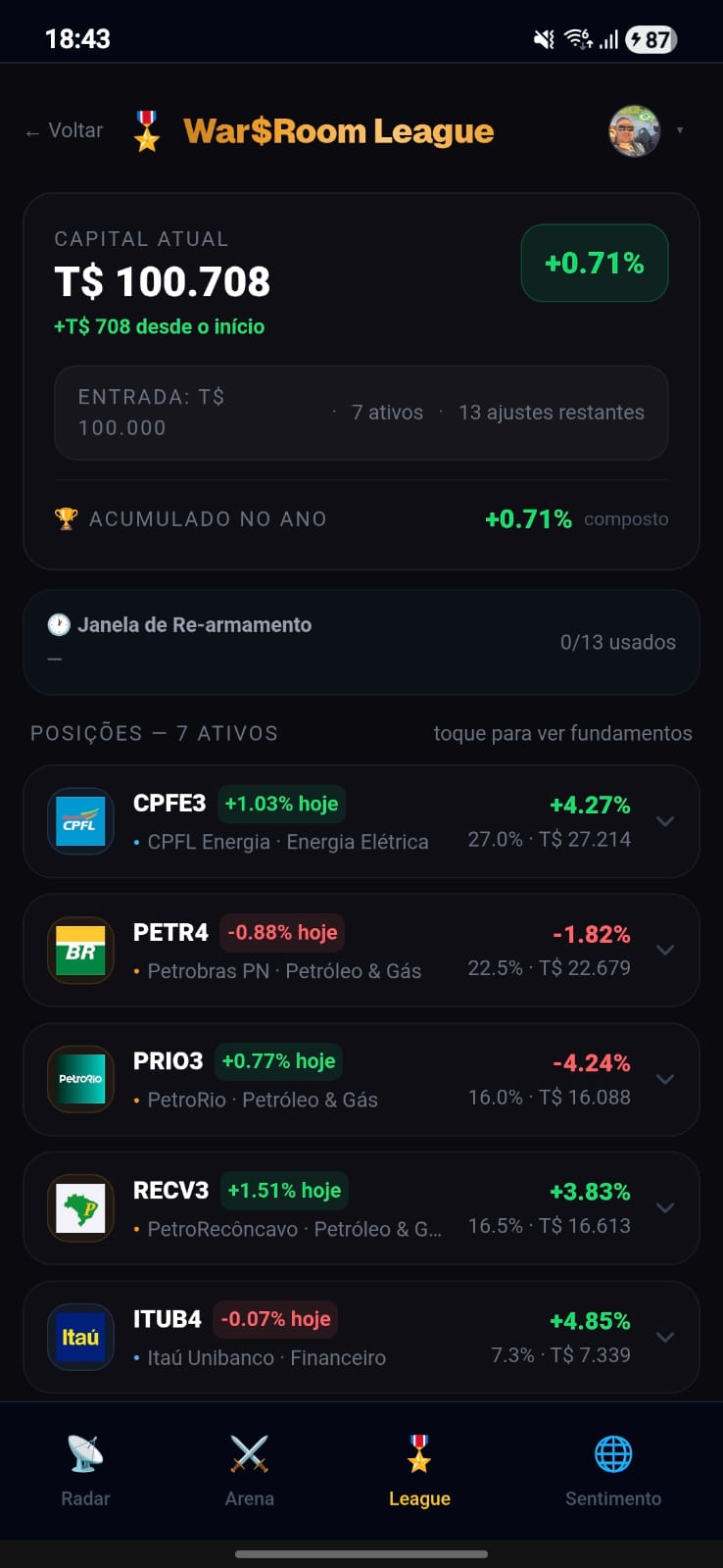This screenshot has height=1568, width=723.
Task: Tap the clock icon in Janela de Re-armamento
Action: click(x=59, y=624)
